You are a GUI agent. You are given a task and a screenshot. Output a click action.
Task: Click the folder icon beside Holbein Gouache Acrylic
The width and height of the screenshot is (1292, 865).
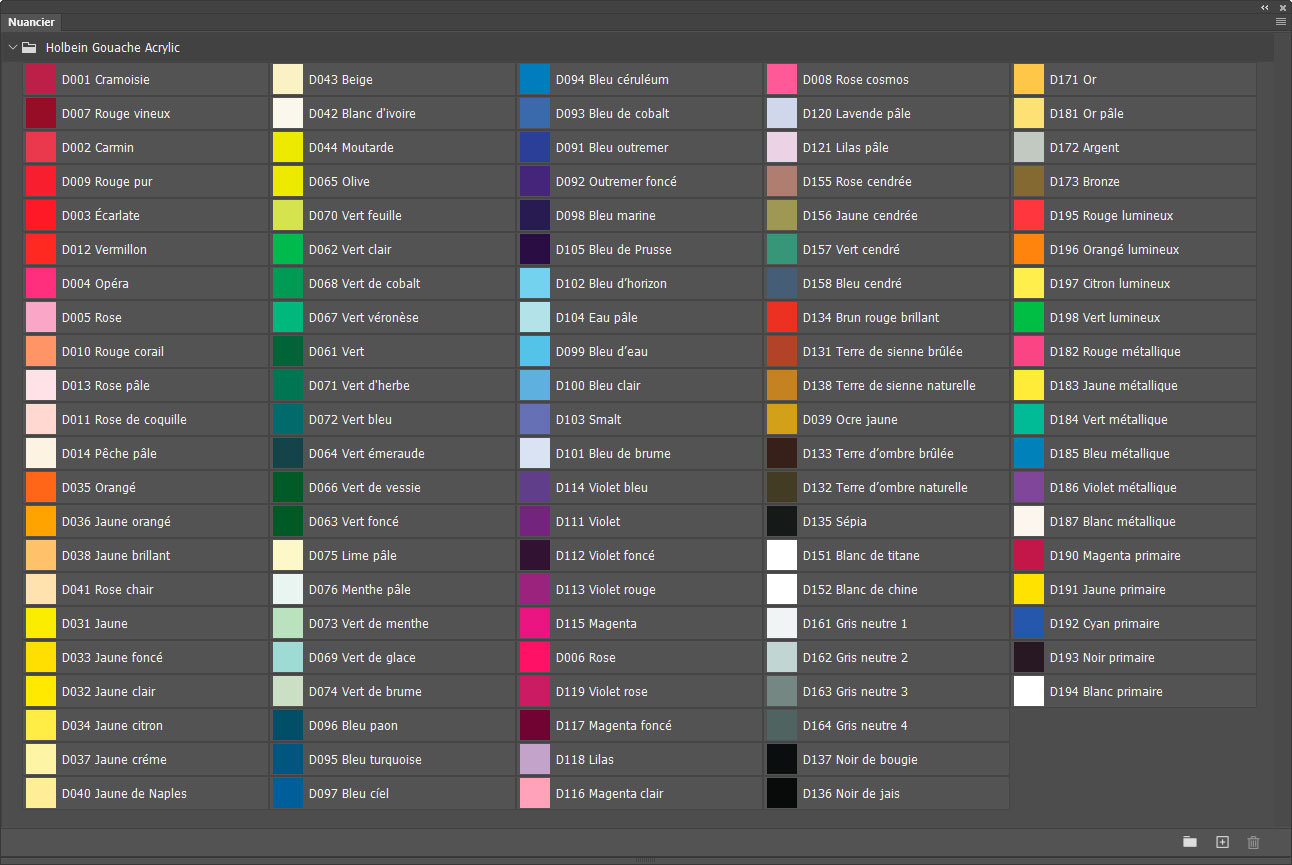pos(29,47)
